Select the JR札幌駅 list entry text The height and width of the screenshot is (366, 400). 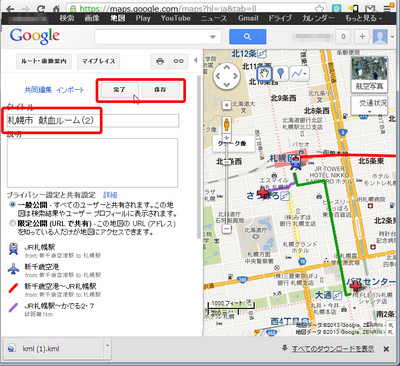[40, 247]
